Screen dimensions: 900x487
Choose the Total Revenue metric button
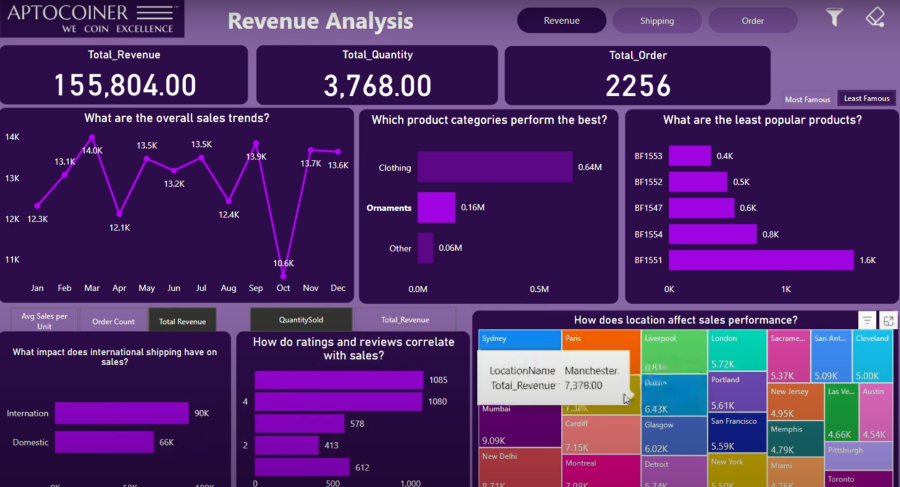coord(182,321)
